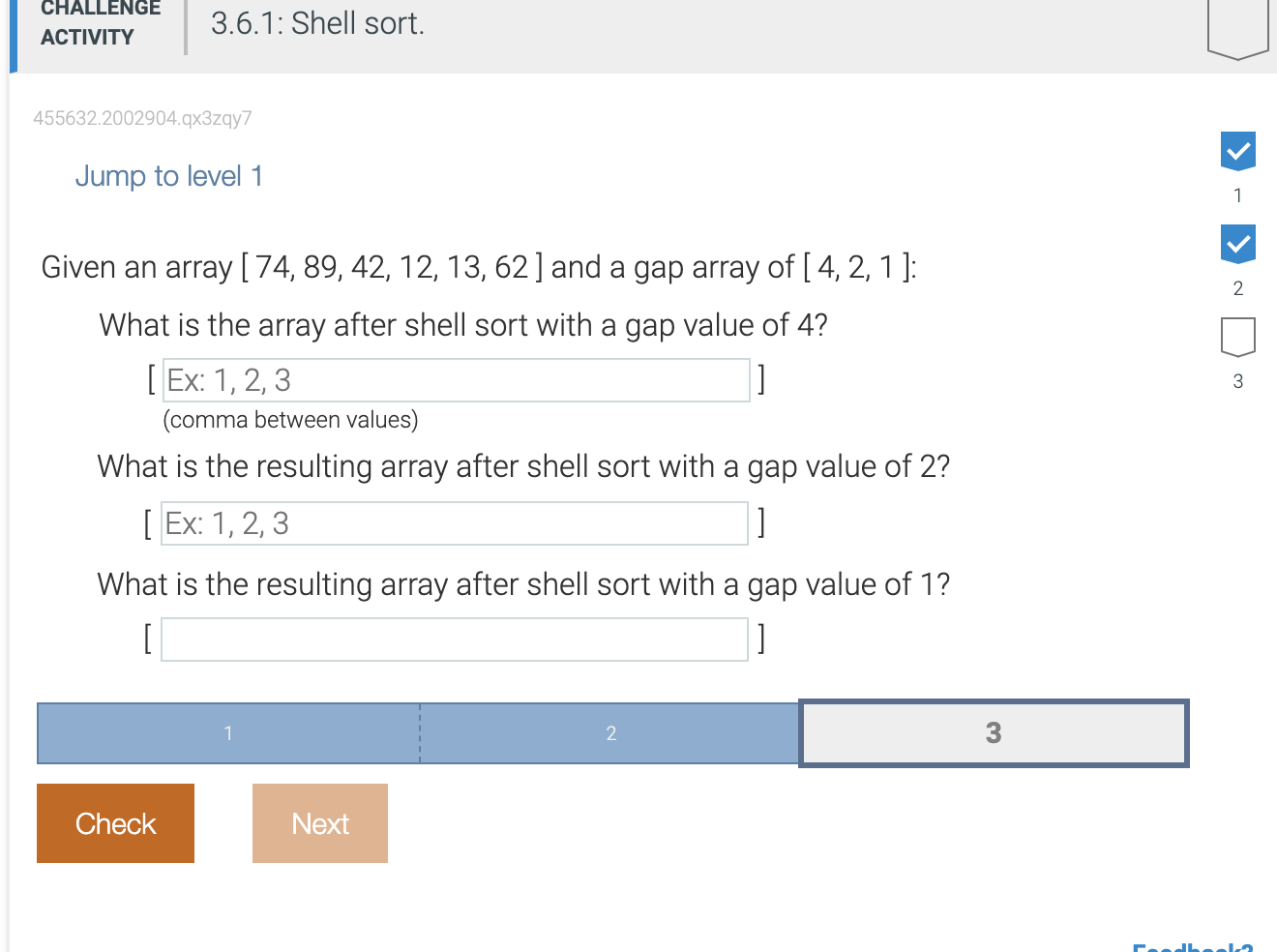Select segment 1 of the progress bar
This screenshot has height=952, width=1277.
(x=228, y=733)
